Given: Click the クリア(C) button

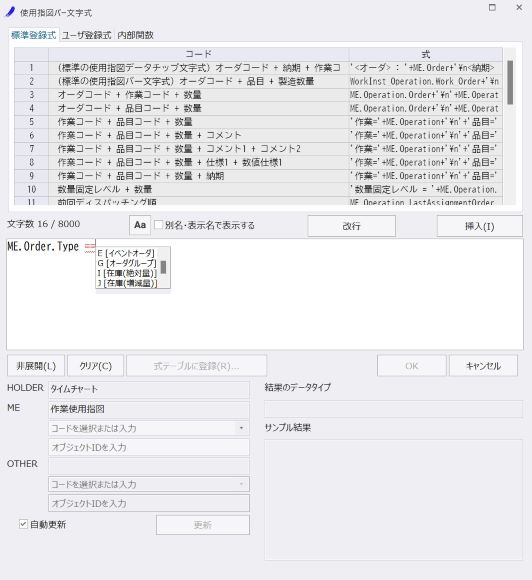Looking at the screenshot, I should [x=95, y=366].
